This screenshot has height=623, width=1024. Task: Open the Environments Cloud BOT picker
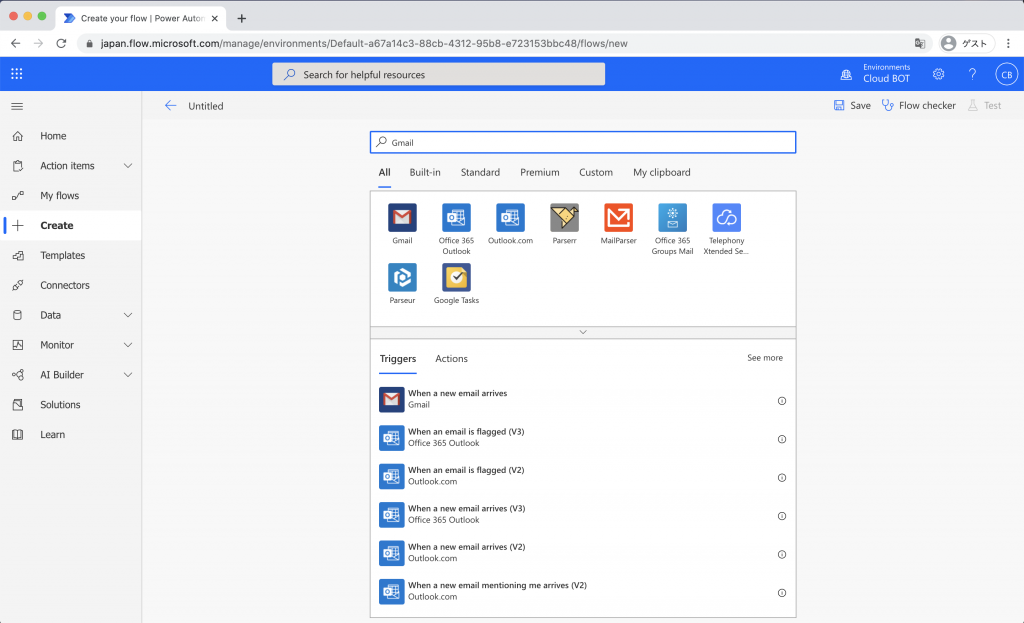coord(875,73)
